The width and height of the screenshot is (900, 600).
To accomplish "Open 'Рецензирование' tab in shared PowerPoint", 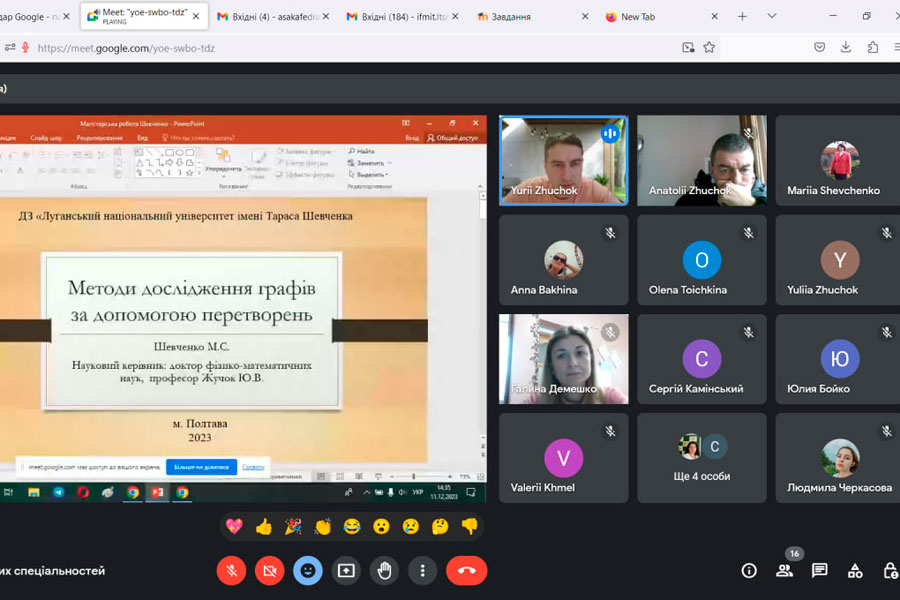I will (x=99, y=138).
